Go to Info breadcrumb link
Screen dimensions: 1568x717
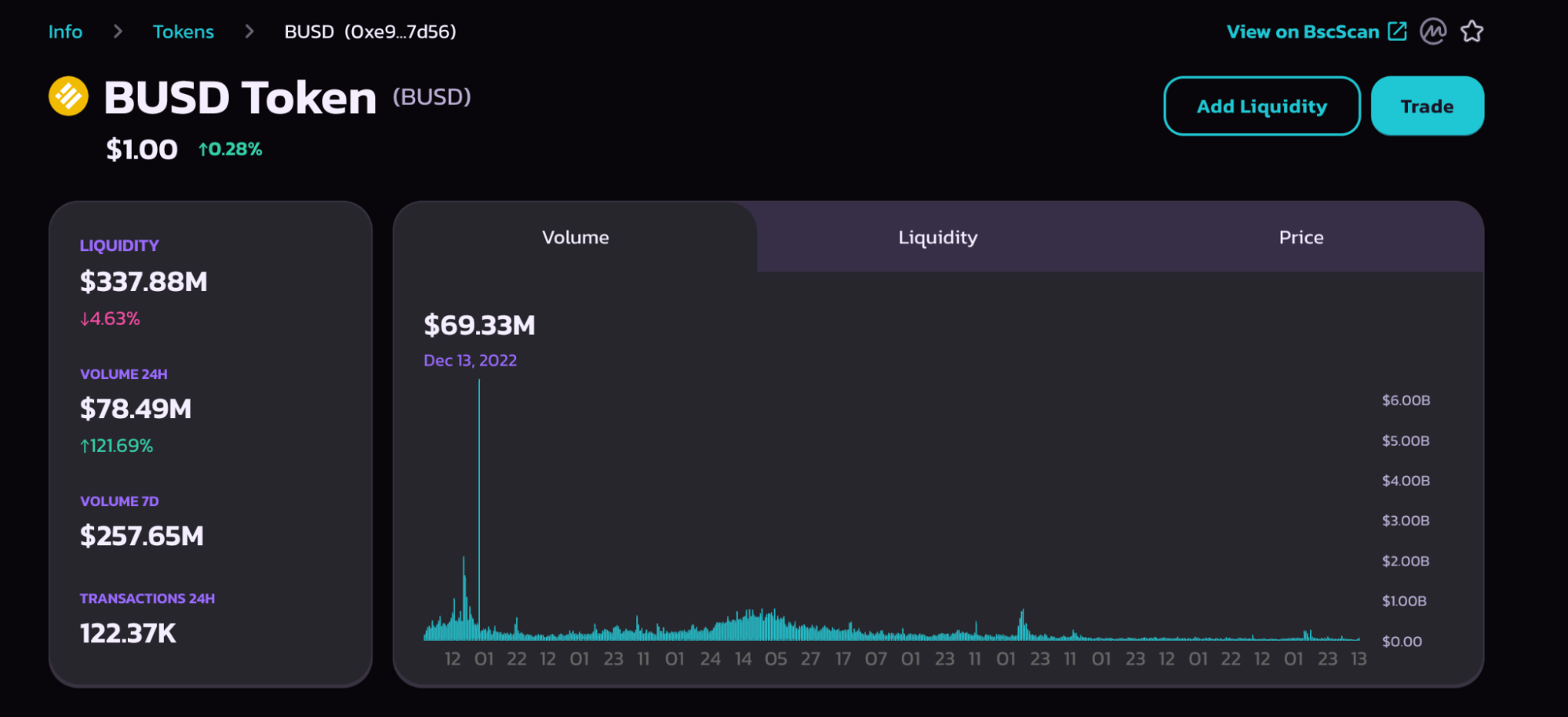[65, 31]
